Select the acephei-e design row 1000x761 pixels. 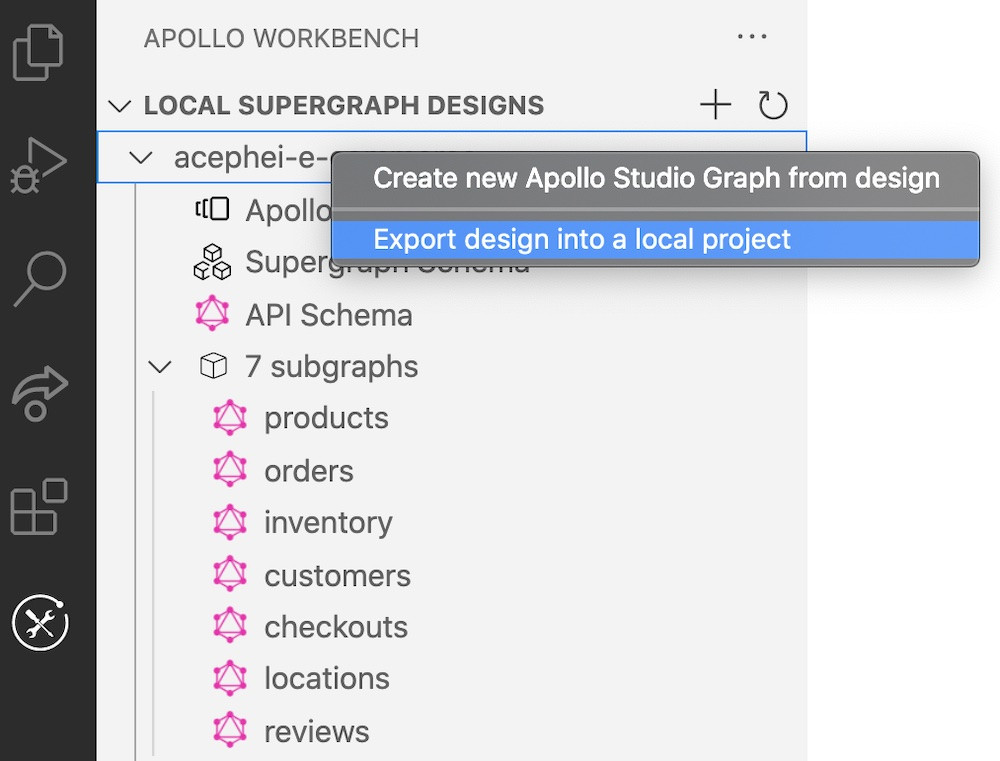452,157
